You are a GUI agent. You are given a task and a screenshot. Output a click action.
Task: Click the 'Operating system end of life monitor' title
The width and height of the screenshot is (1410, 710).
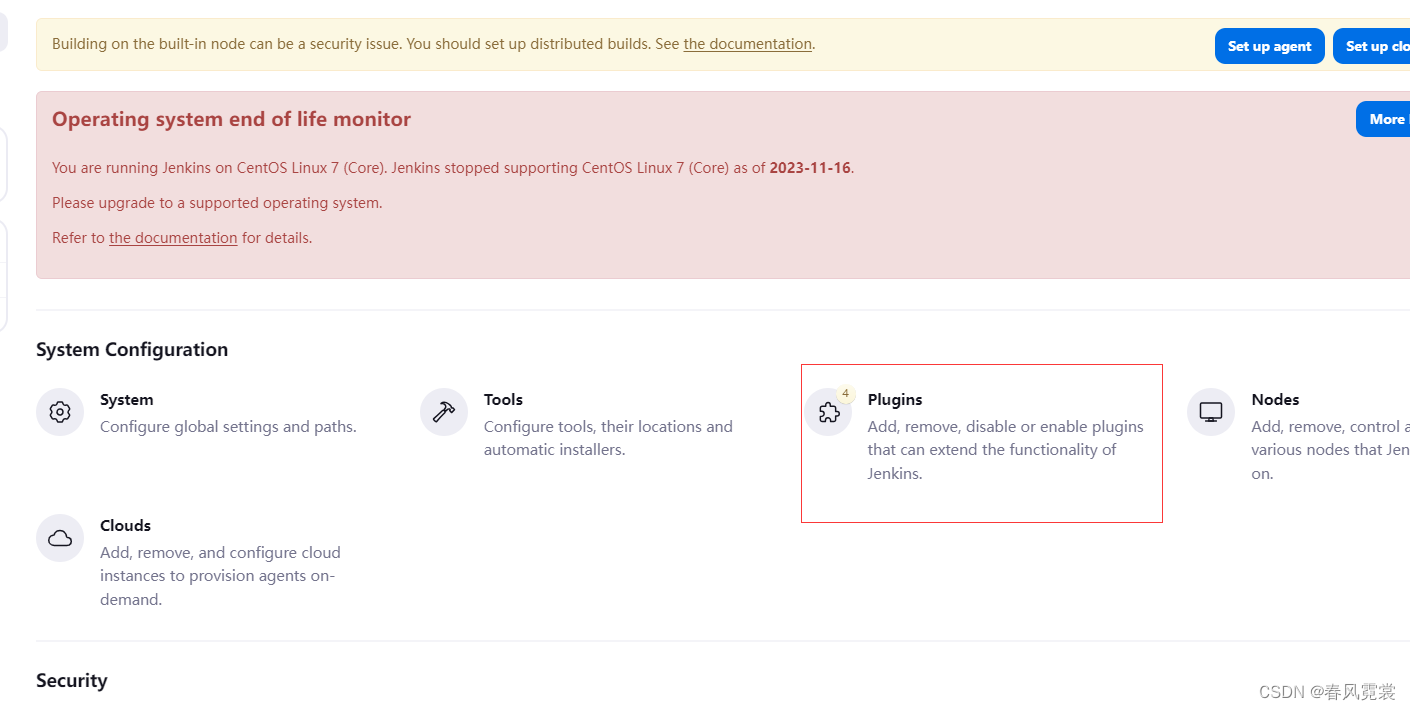[231, 119]
